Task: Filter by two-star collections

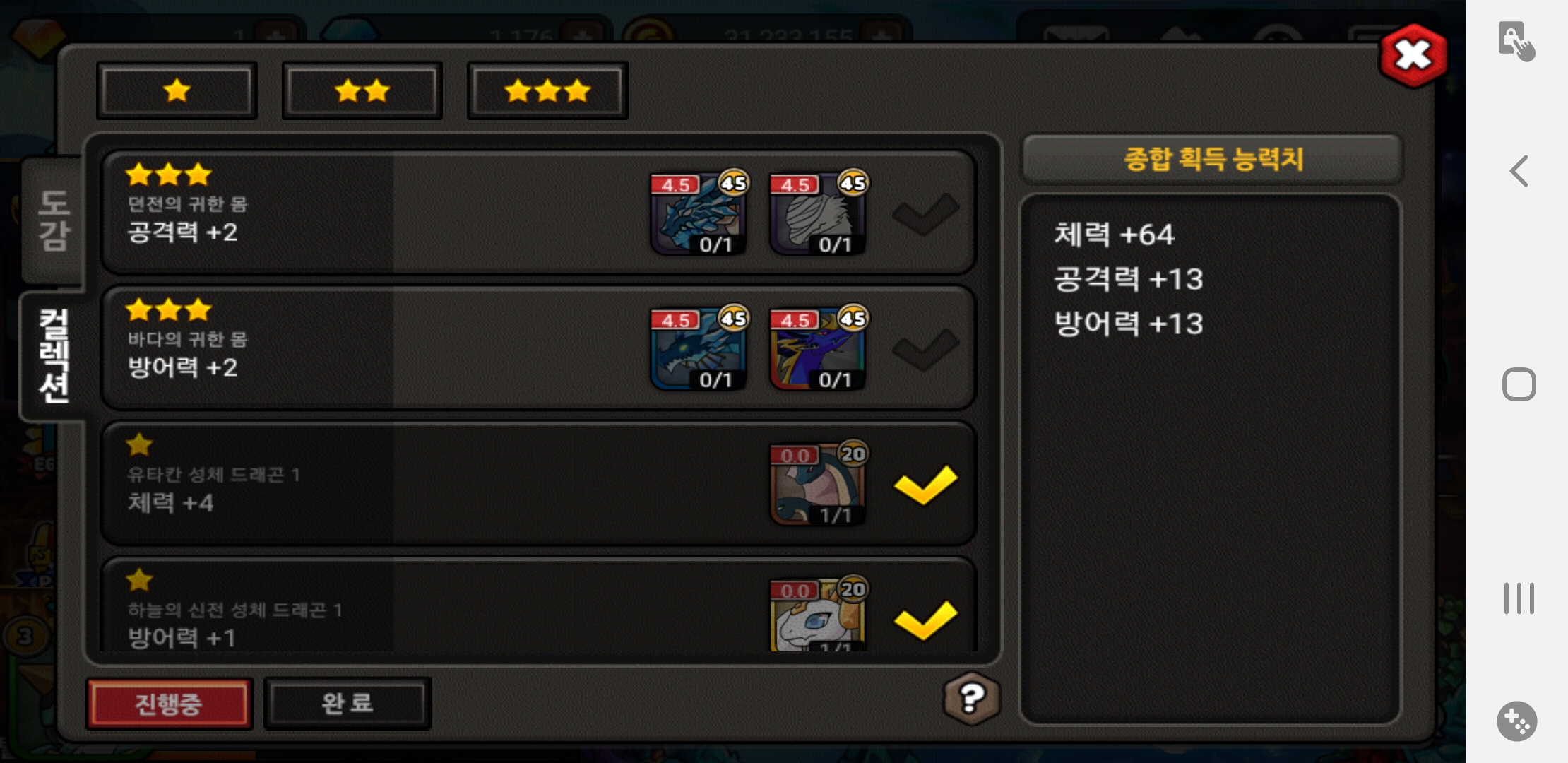Action: (x=362, y=90)
